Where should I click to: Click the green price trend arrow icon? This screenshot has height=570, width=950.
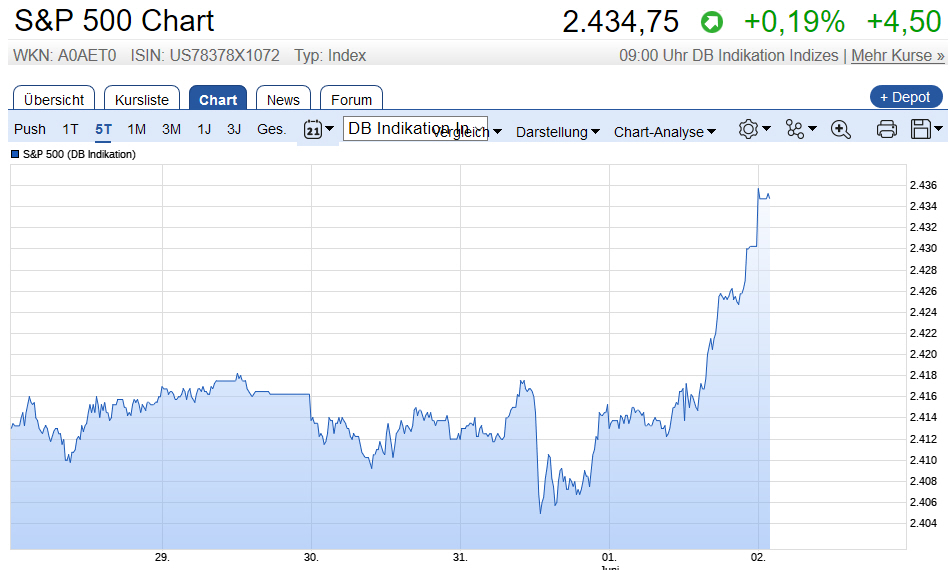[x=711, y=22]
